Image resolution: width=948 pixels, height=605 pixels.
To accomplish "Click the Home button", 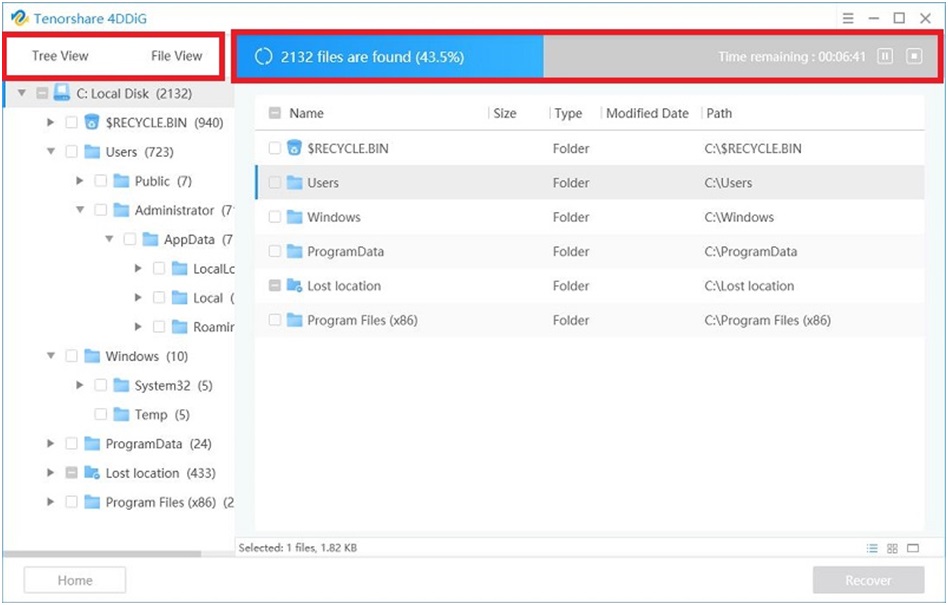I will (74, 579).
